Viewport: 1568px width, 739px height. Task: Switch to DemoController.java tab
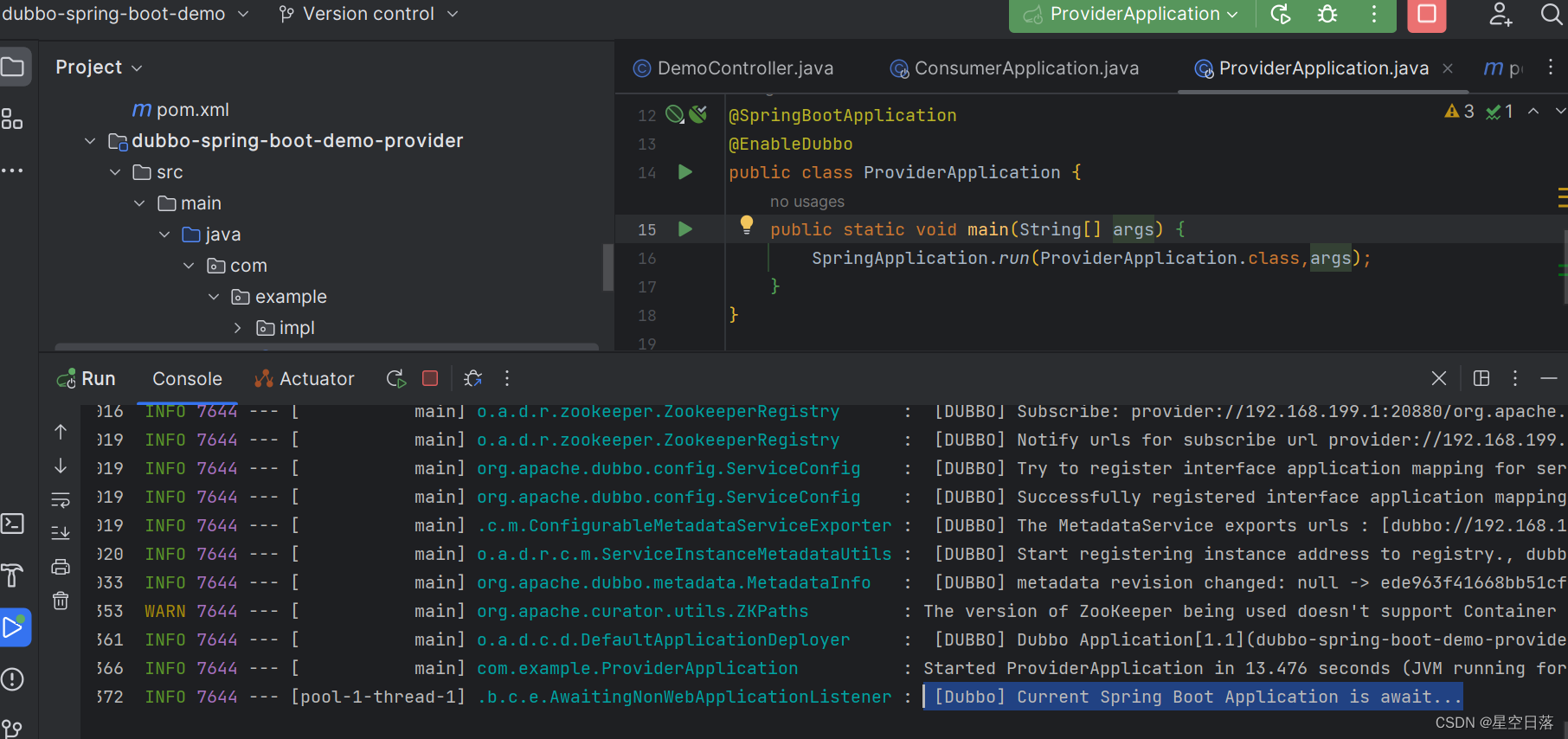pyautogui.click(x=734, y=68)
